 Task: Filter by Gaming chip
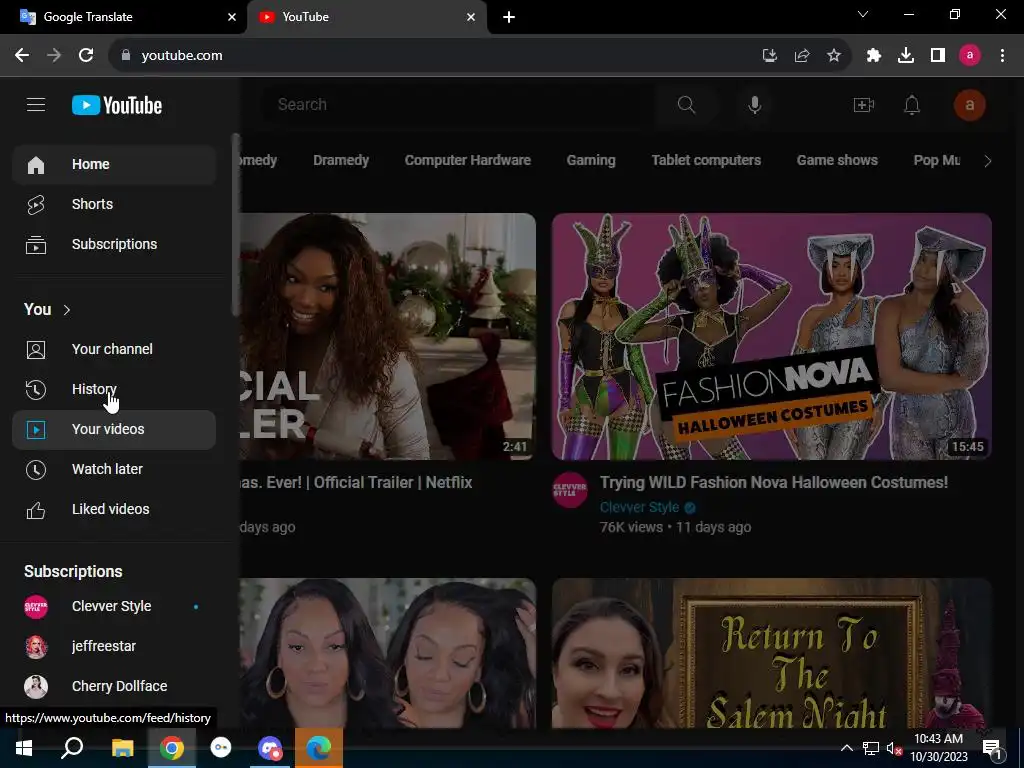[x=591, y=160]
